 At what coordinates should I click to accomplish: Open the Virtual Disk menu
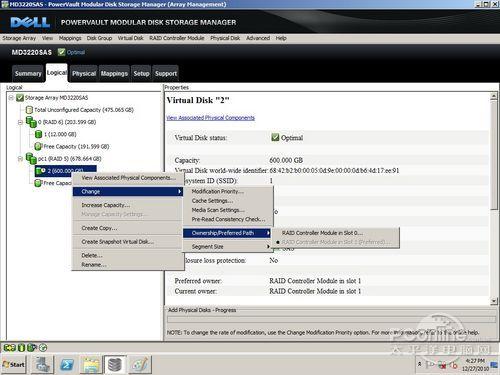130,38
